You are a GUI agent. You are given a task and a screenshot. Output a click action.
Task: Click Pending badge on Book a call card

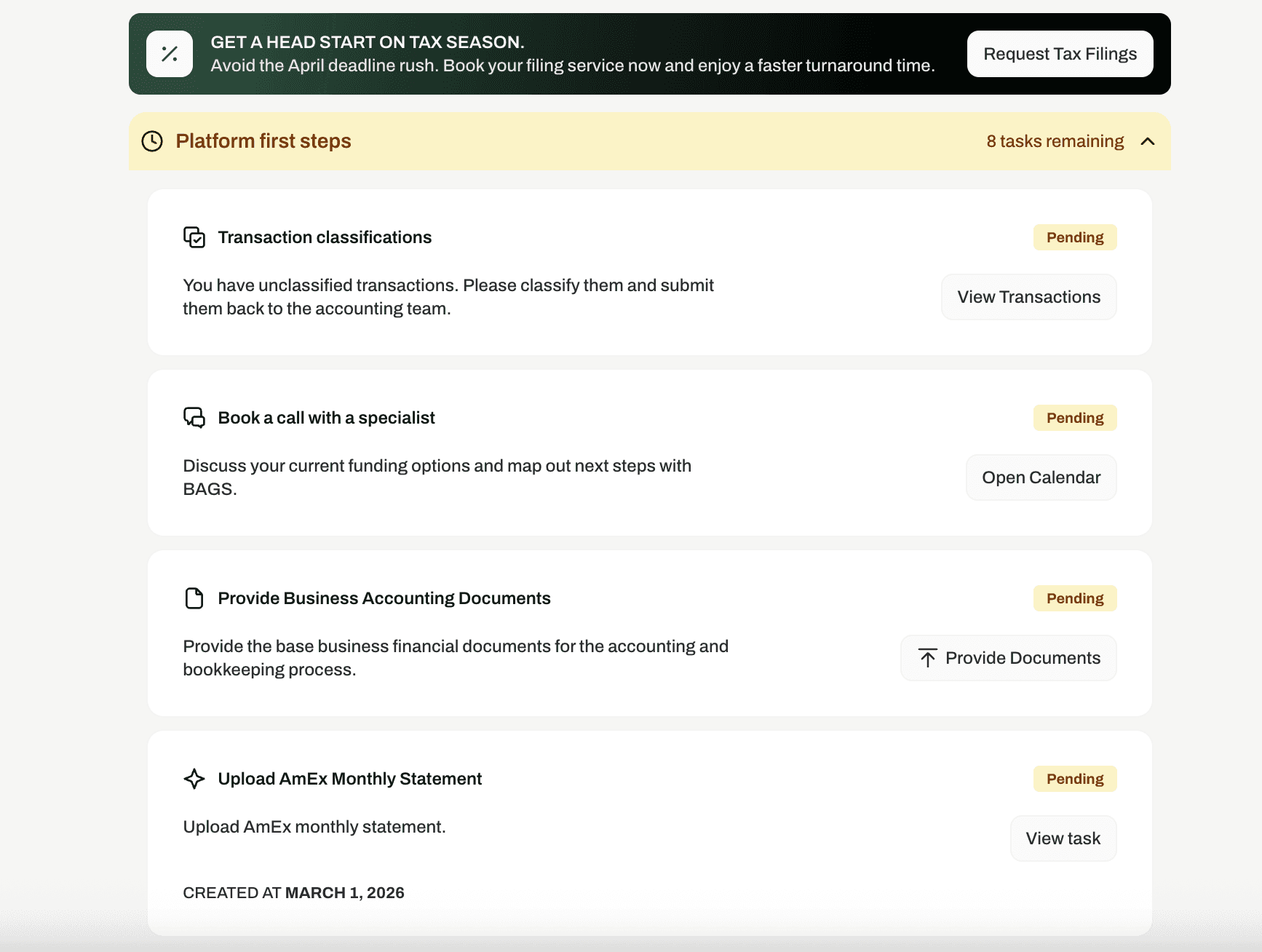pos(1075,418)
